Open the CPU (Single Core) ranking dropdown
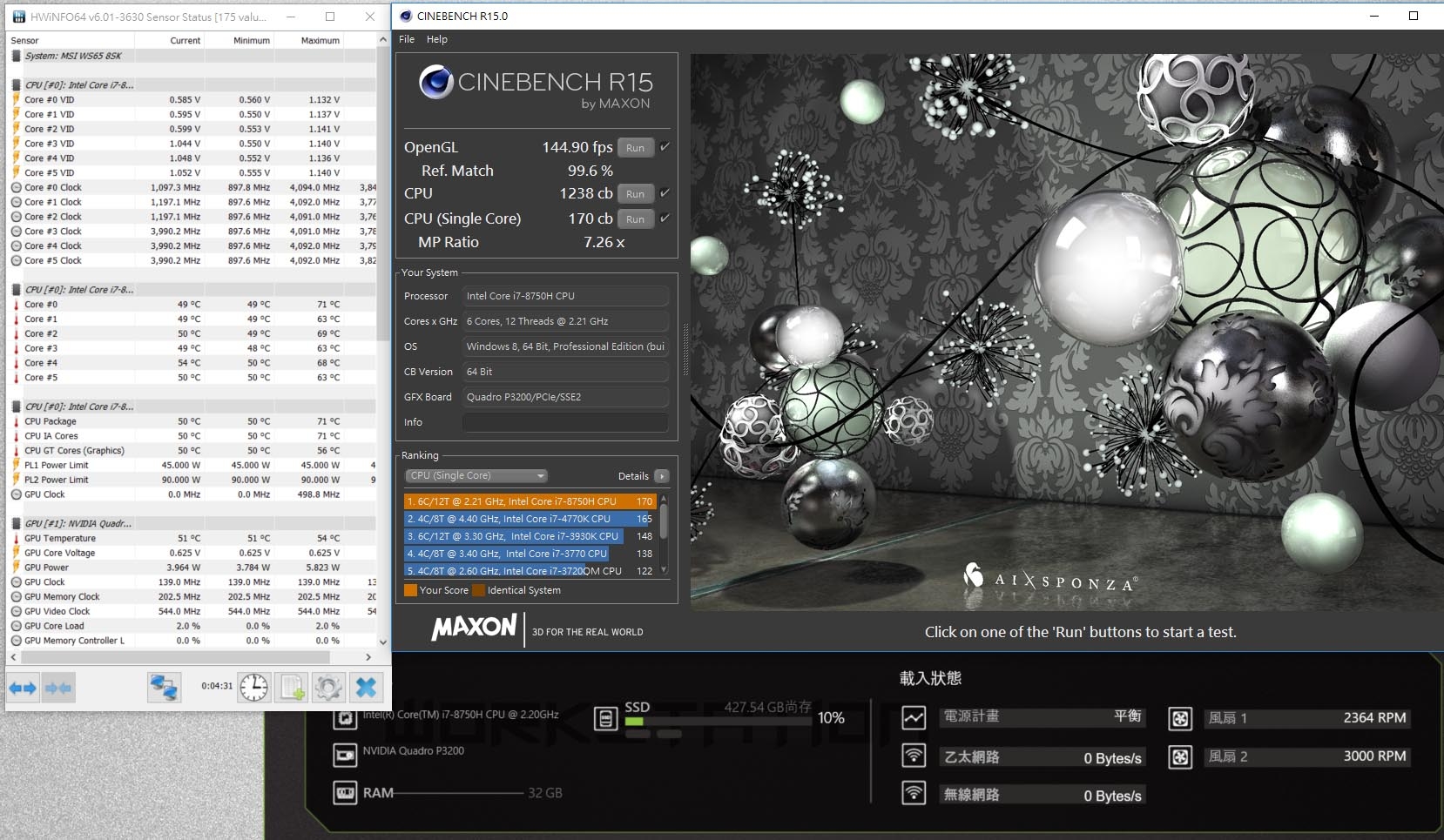Viewport: 1444px width, 840px height. coord(476,475)
